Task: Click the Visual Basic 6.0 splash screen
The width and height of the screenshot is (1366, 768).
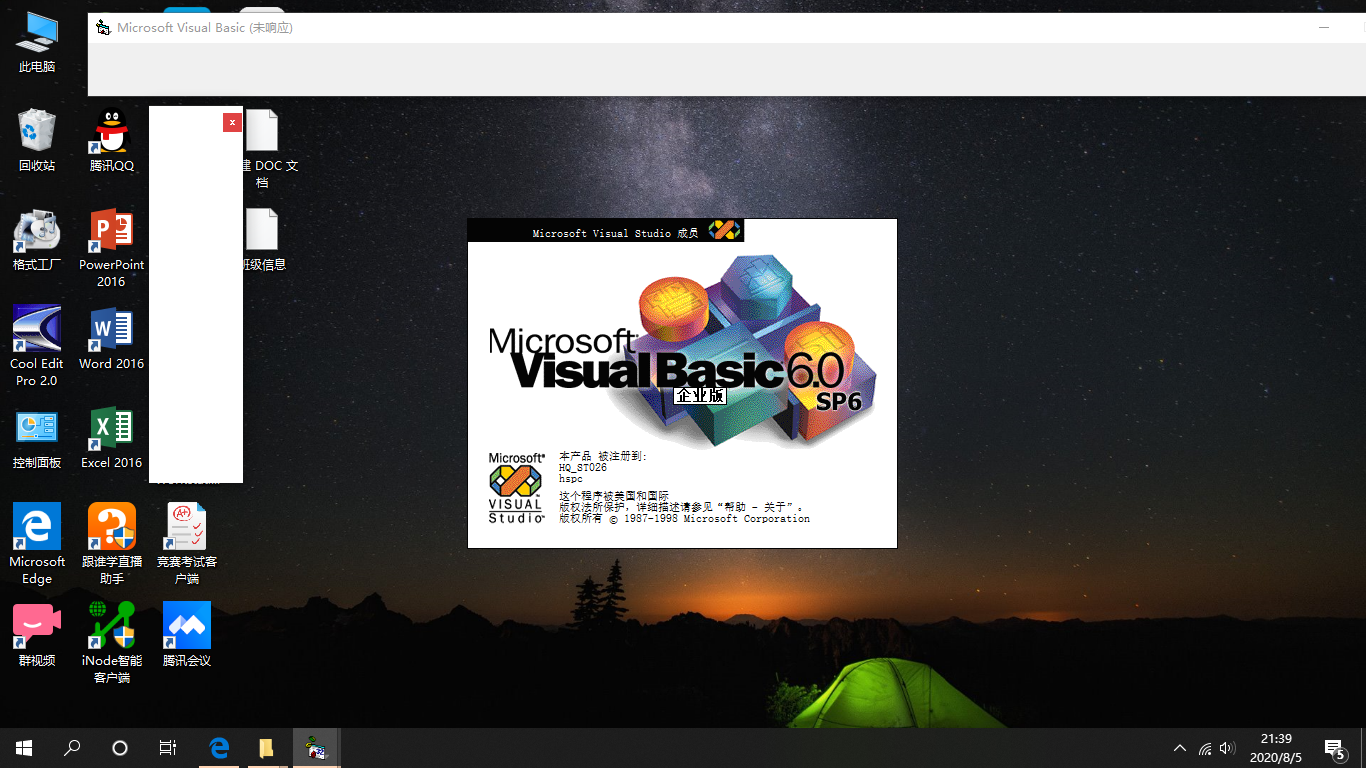Action: pos(682,383)
